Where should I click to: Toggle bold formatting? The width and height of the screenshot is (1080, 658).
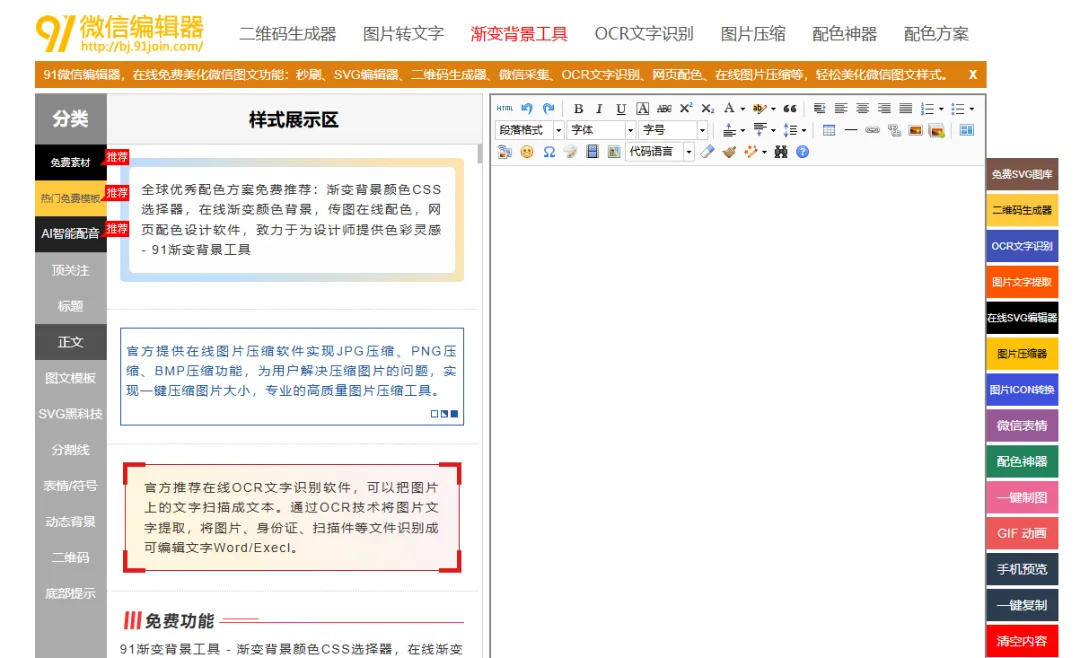(x=578, y=107)
